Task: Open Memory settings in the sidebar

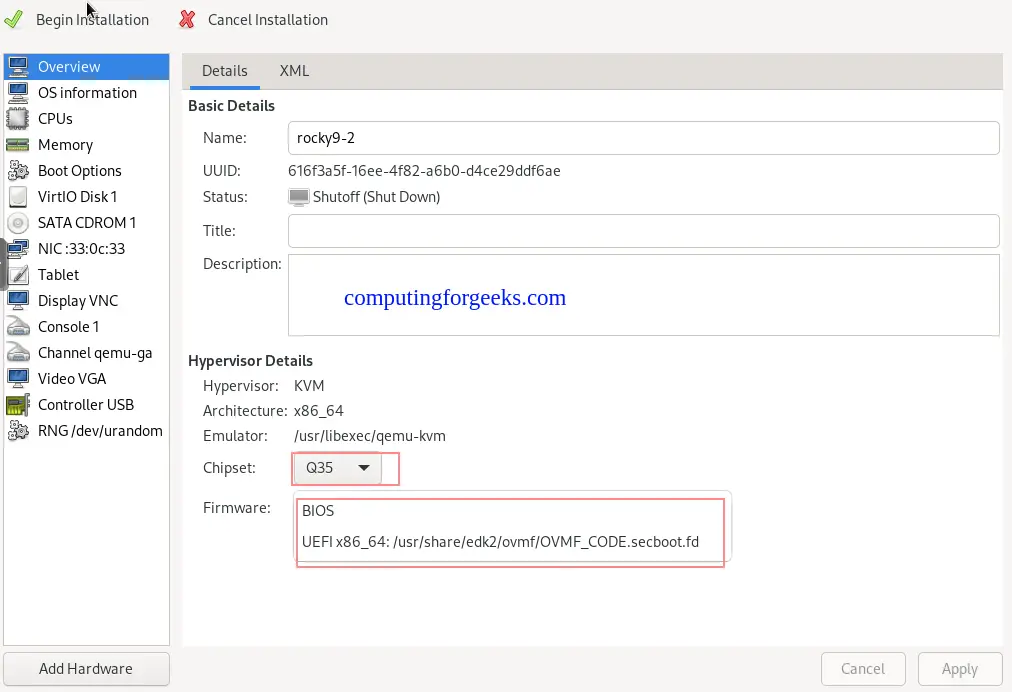Action: [86, 145]
